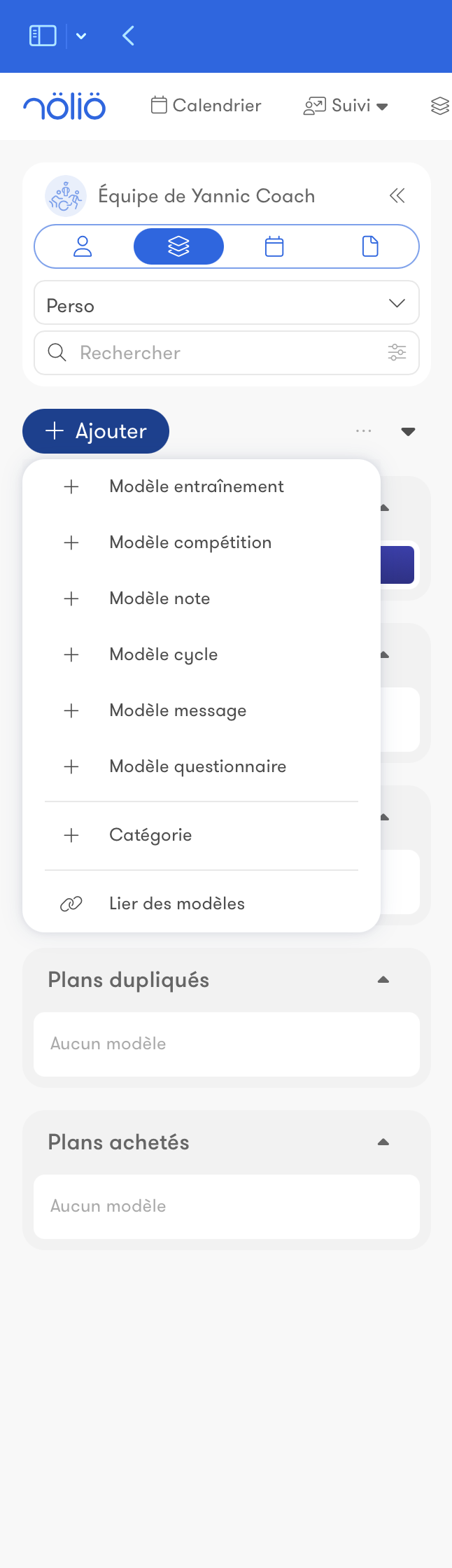
Task: Click the back arrow in blue header
Action: (x=128, y=36)
